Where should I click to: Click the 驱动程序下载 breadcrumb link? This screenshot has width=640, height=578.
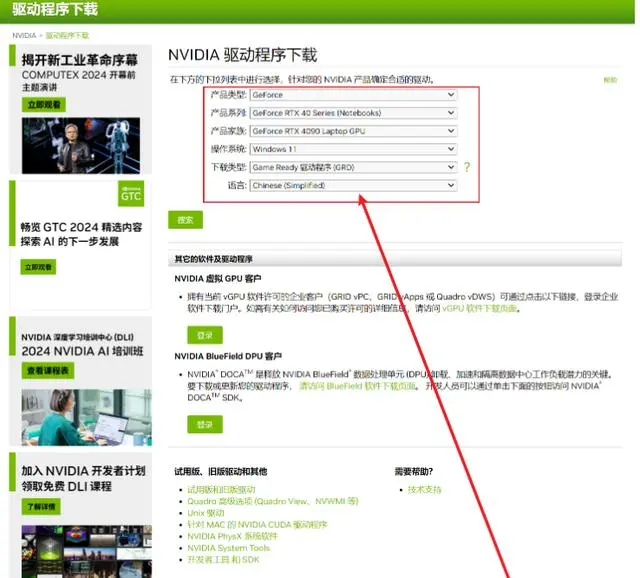click(x=67, y=36)
